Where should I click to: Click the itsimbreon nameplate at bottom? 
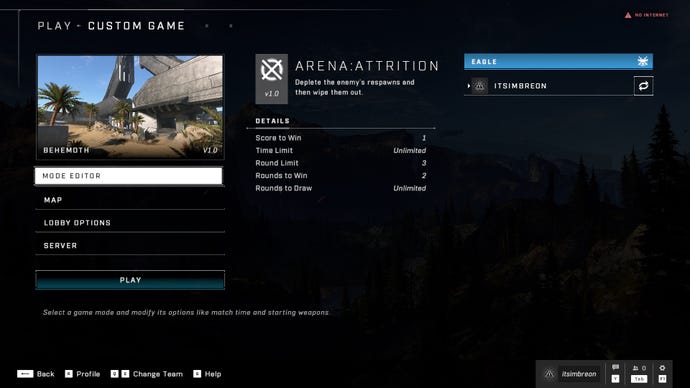[579, 374]
